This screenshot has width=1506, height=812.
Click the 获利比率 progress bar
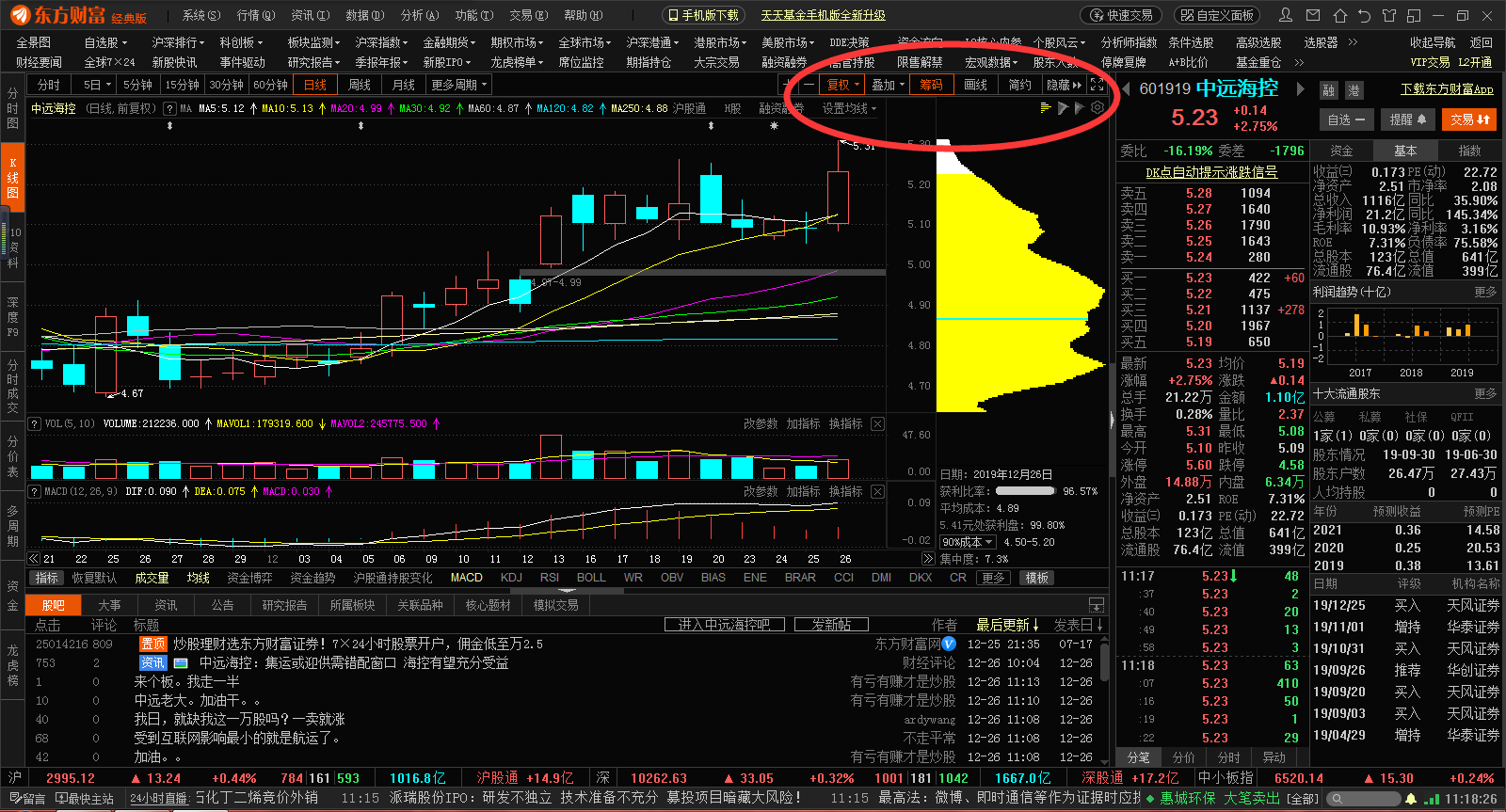pos(1025,491)
